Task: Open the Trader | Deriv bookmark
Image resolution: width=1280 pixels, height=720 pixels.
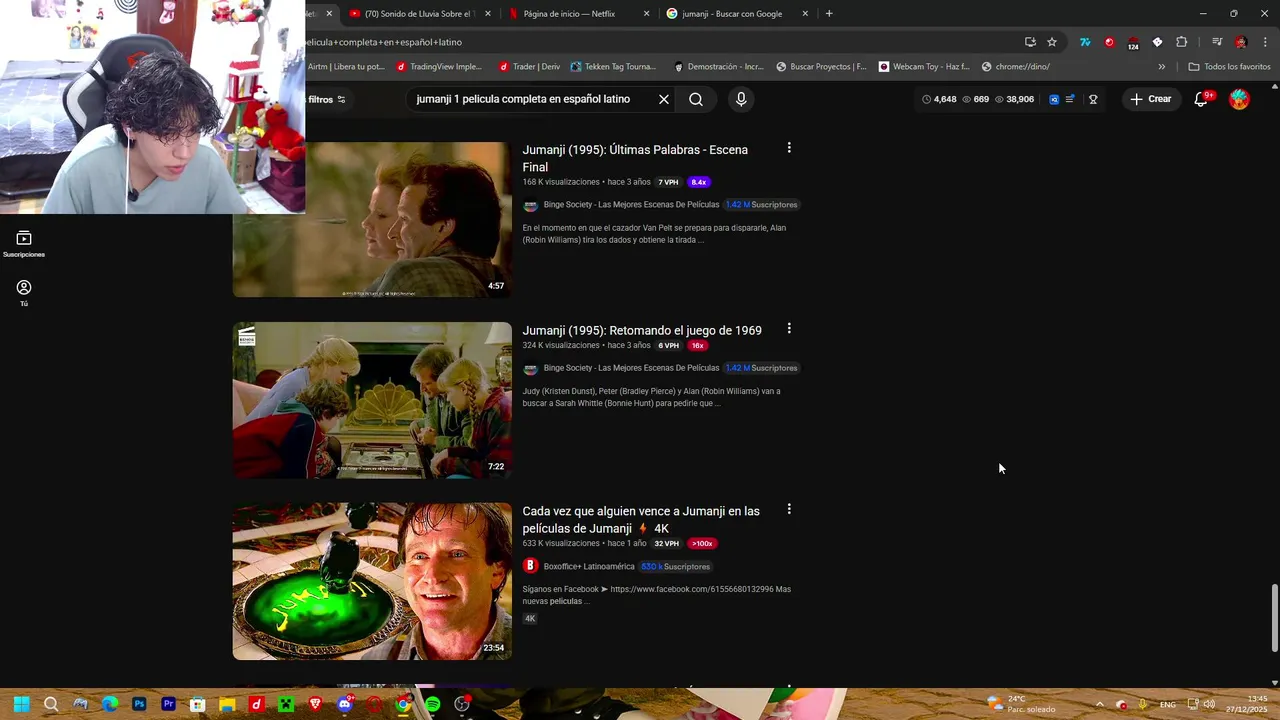Action: point(529,67)
